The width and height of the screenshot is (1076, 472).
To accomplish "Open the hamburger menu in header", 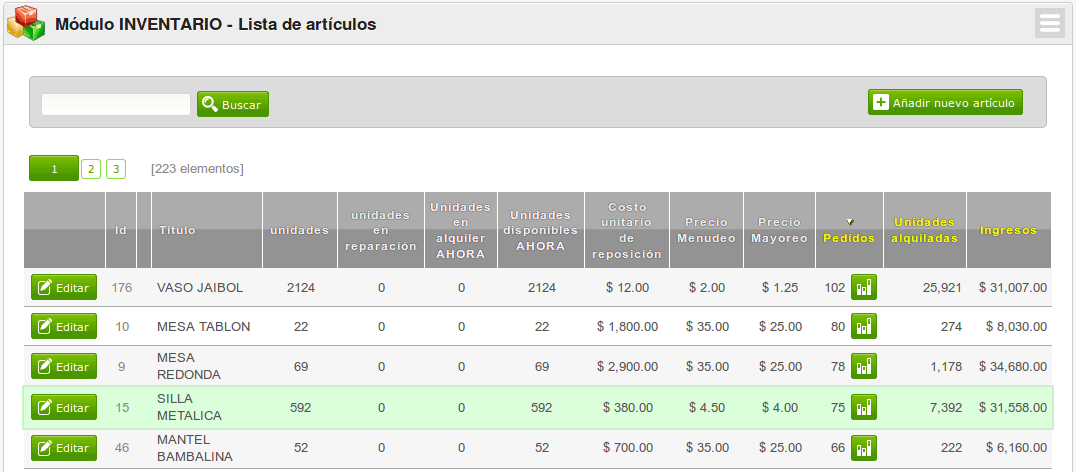I will [x=1050, y=24].
